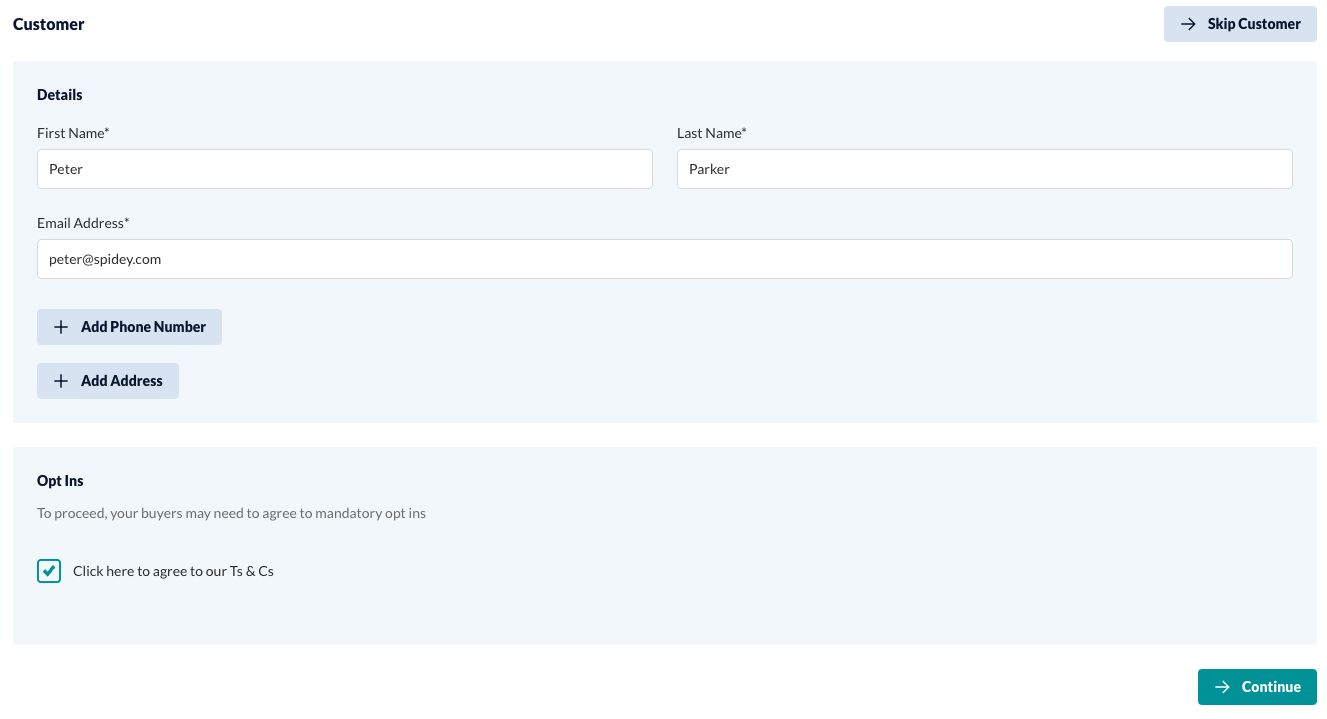Click the Details section heading
1327x719 pixels.
tap(60, 95)
